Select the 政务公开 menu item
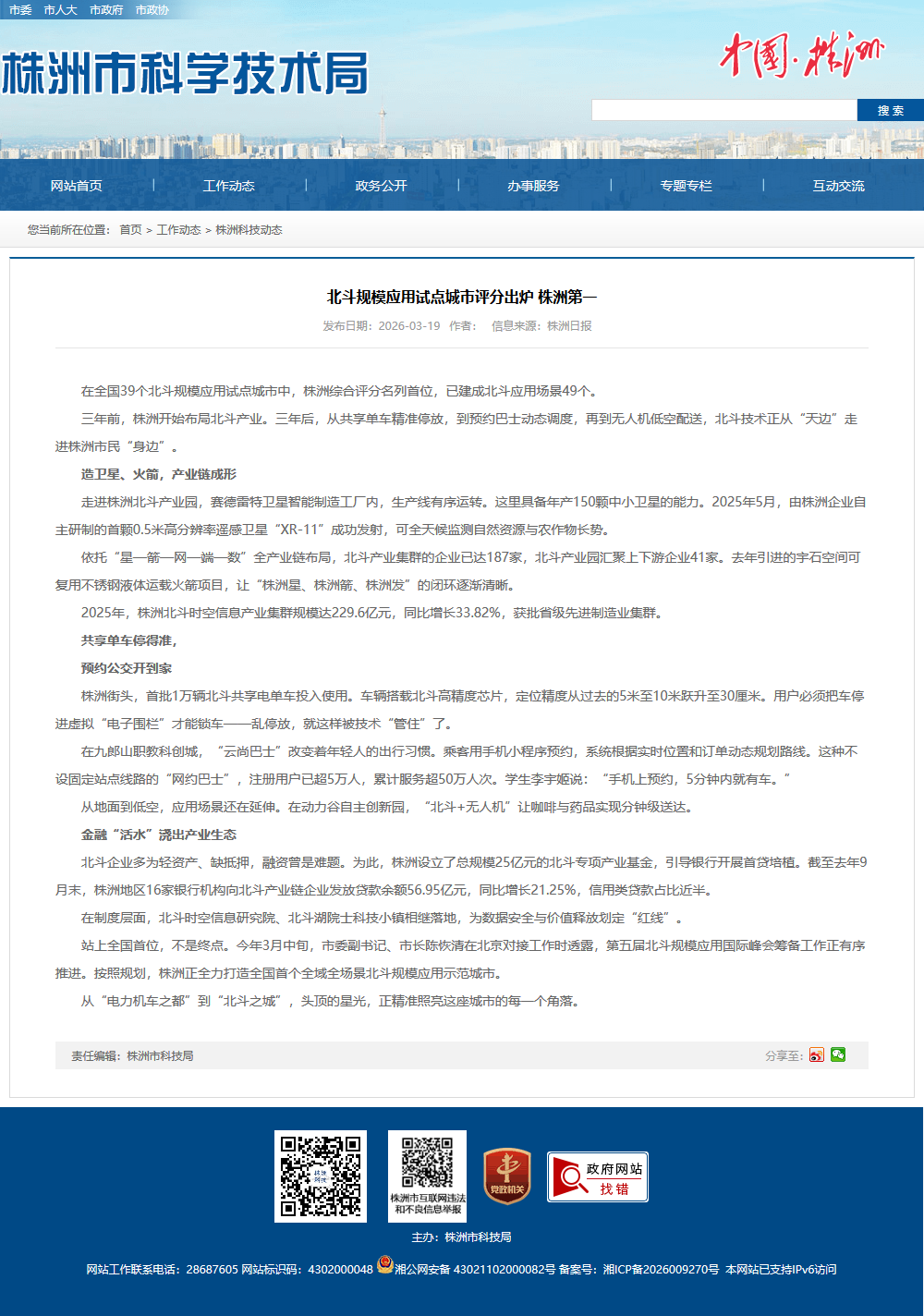This screenshot has width=924, height=1316. [382, 186]
